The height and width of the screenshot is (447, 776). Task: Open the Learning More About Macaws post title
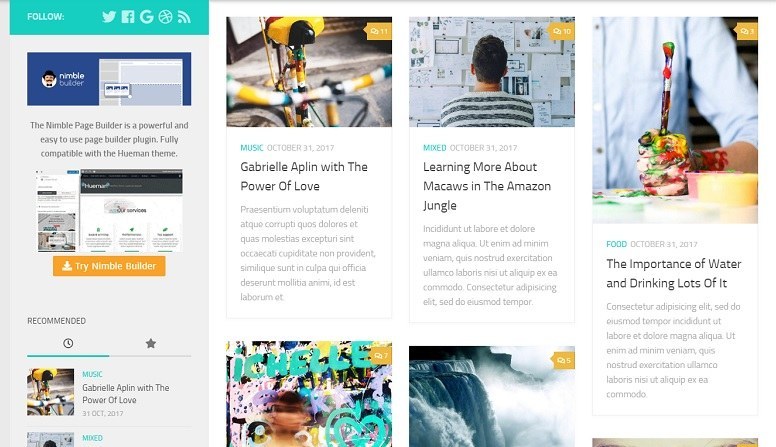coord(487,186)
